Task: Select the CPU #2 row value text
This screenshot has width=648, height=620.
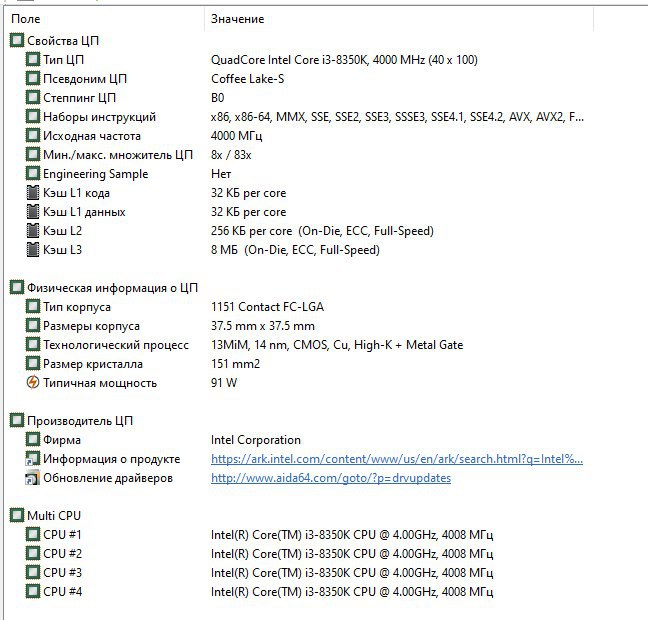Action: (352, 554)
